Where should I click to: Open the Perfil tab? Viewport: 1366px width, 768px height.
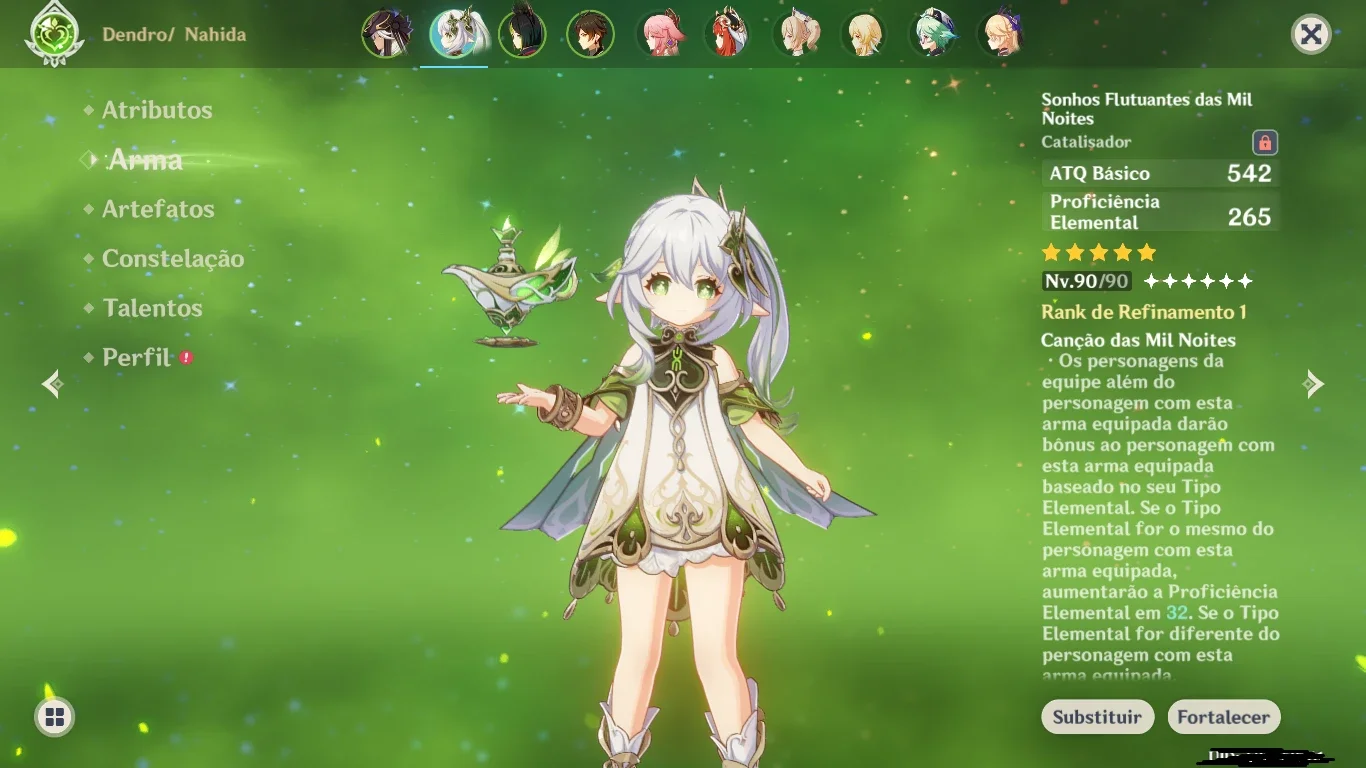[x=137, y=357]
